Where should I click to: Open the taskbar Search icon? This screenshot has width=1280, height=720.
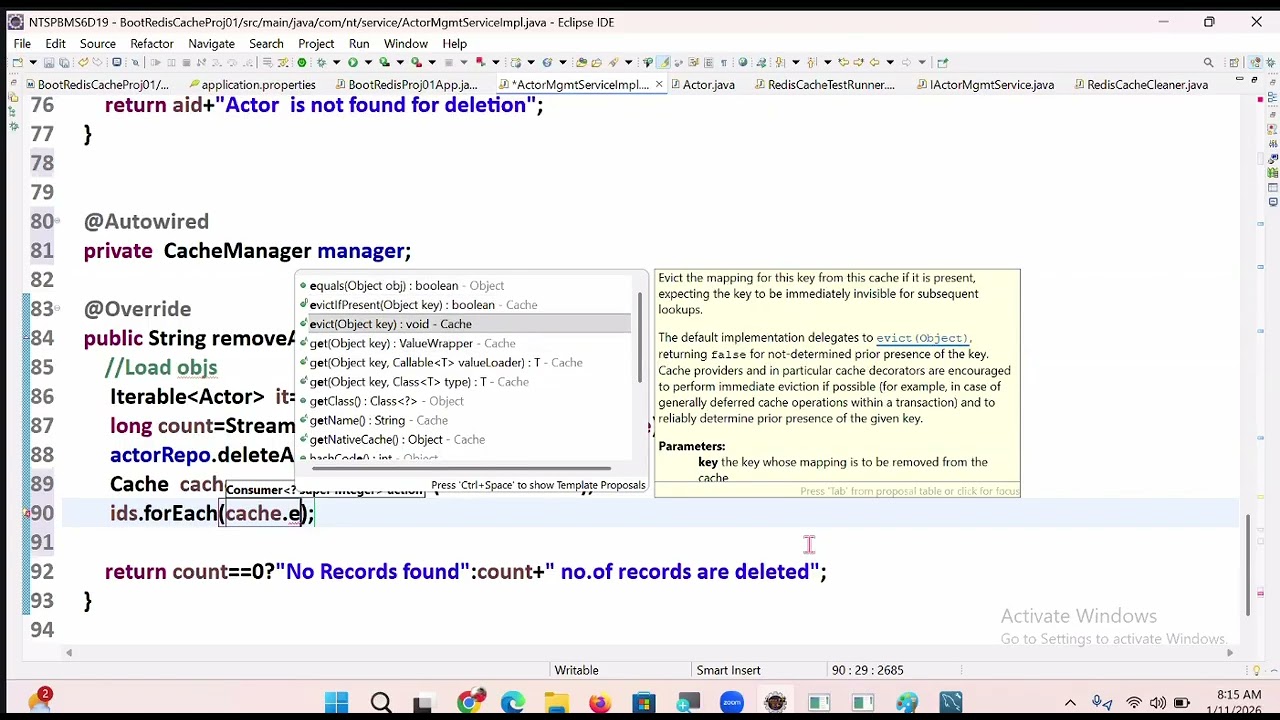[x=380, y=703]
